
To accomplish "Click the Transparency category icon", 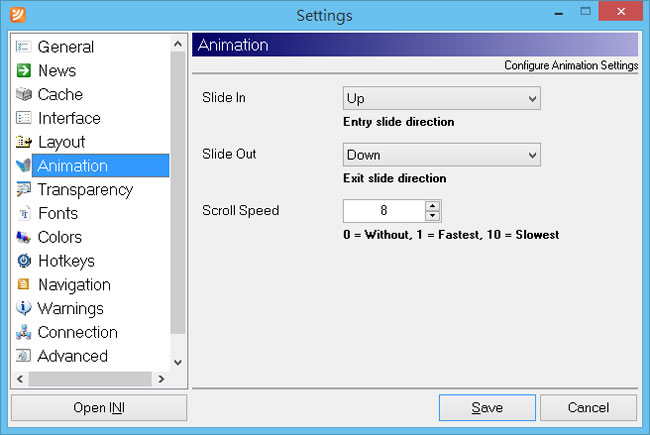I will pos(23,190).
